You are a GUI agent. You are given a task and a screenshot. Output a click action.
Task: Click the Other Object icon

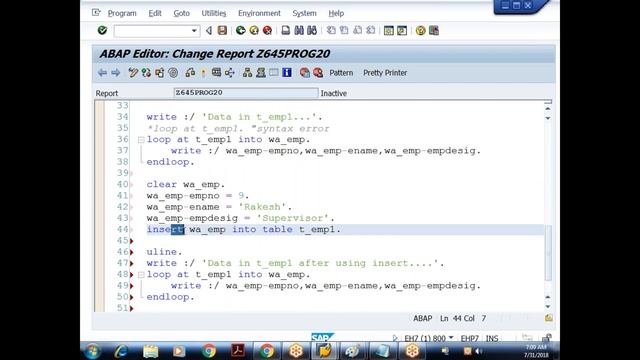point(159,73)
